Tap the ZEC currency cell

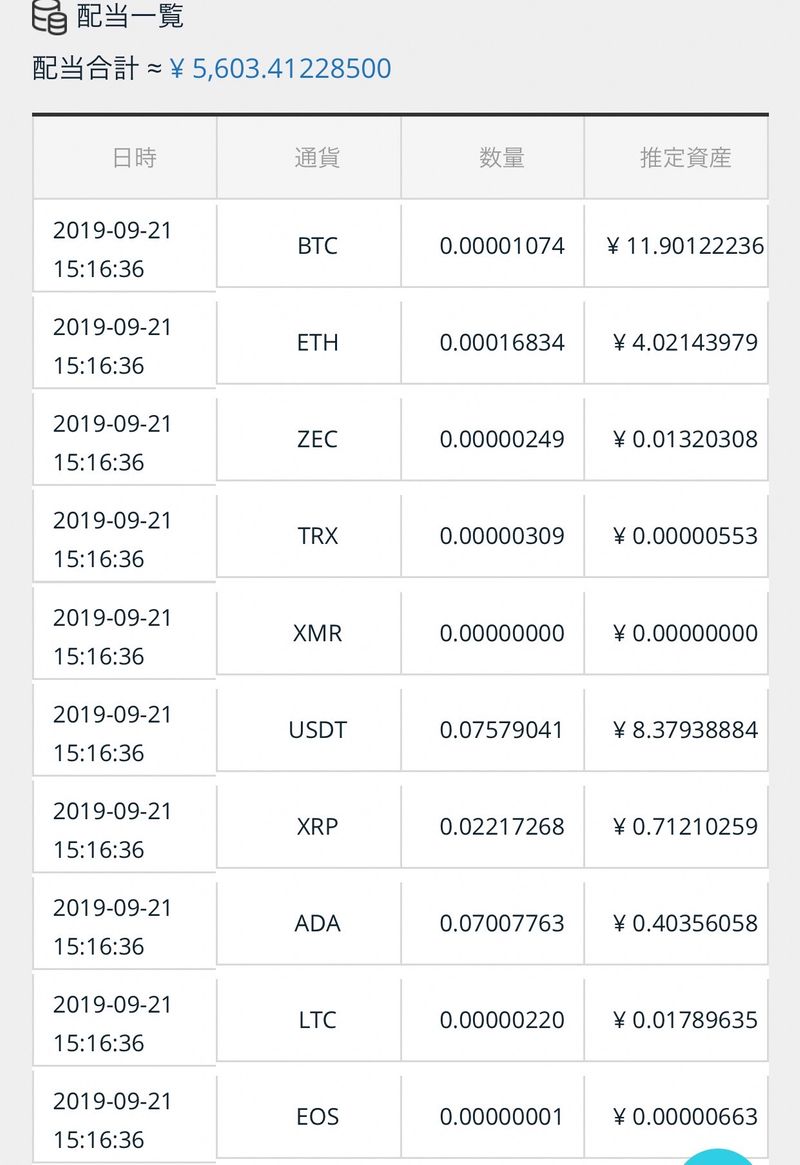317,440
